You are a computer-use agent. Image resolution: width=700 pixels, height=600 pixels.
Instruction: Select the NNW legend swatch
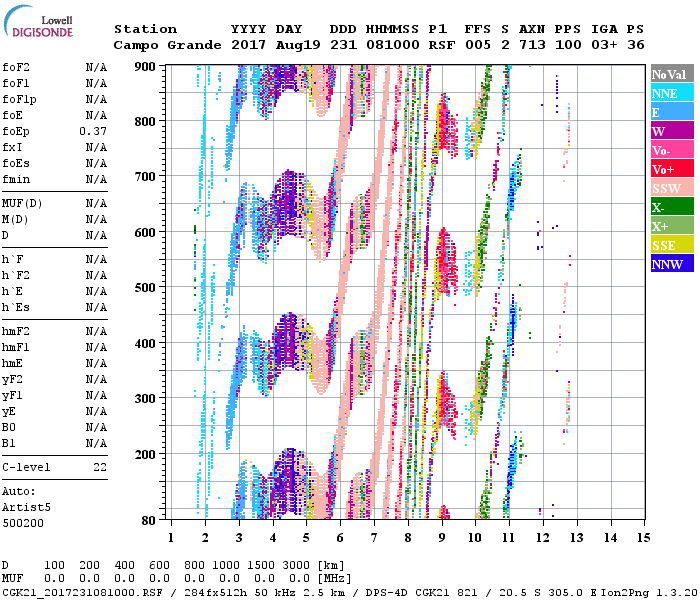[x=672, y=264]
